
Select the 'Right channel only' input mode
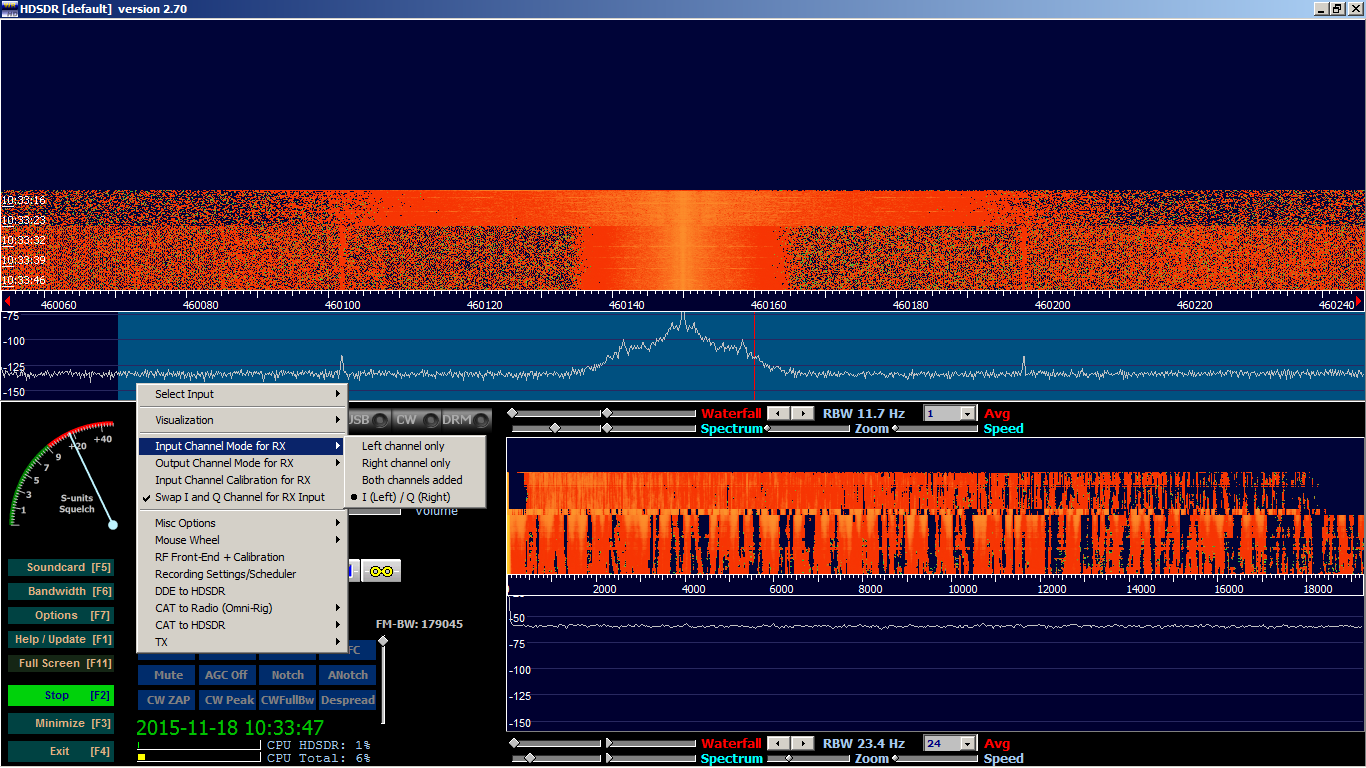pos(414,463)
